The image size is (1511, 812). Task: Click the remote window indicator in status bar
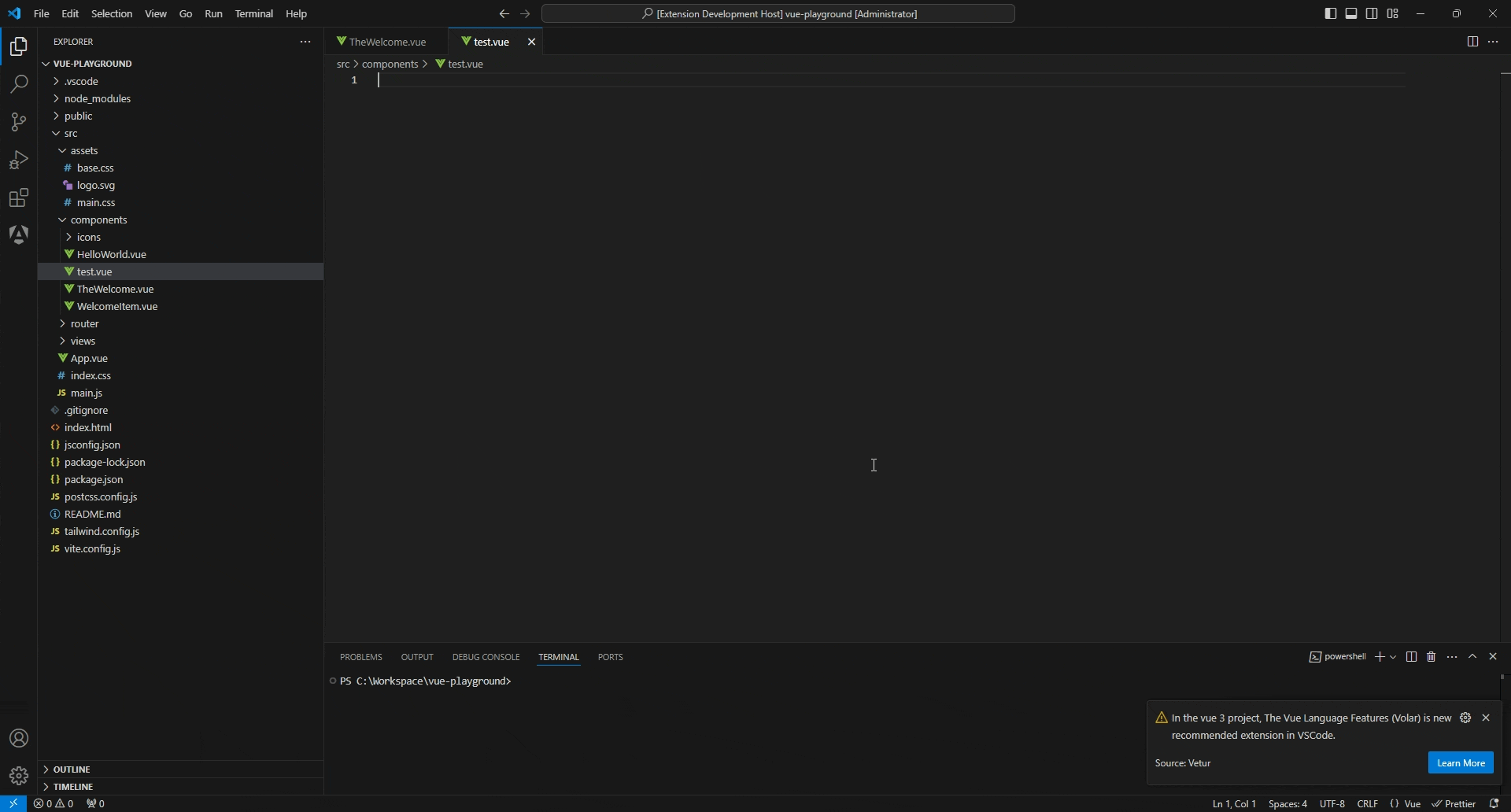click(13, 804)
